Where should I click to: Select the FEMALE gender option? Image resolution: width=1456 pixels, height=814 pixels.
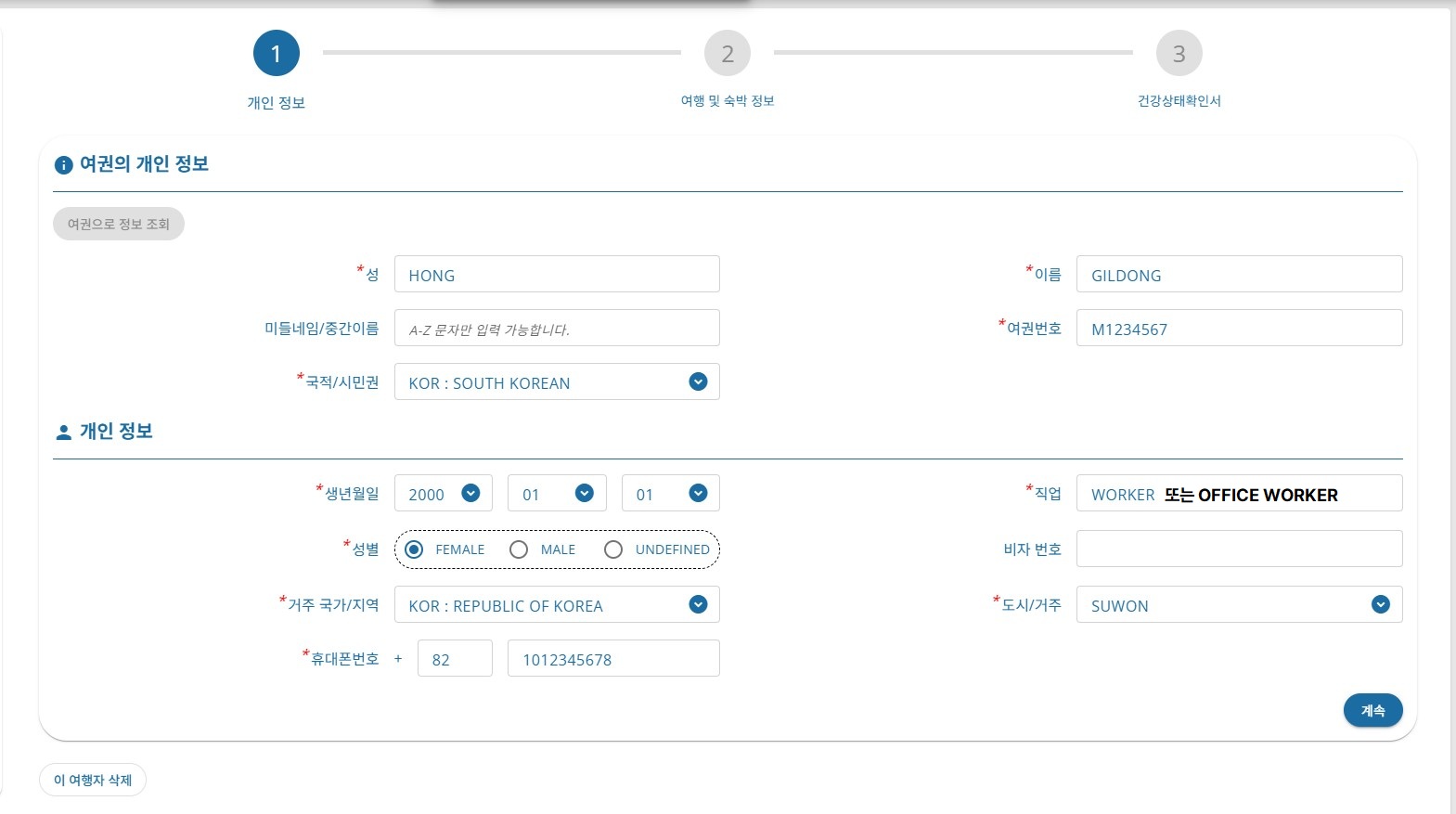point(415,549)
